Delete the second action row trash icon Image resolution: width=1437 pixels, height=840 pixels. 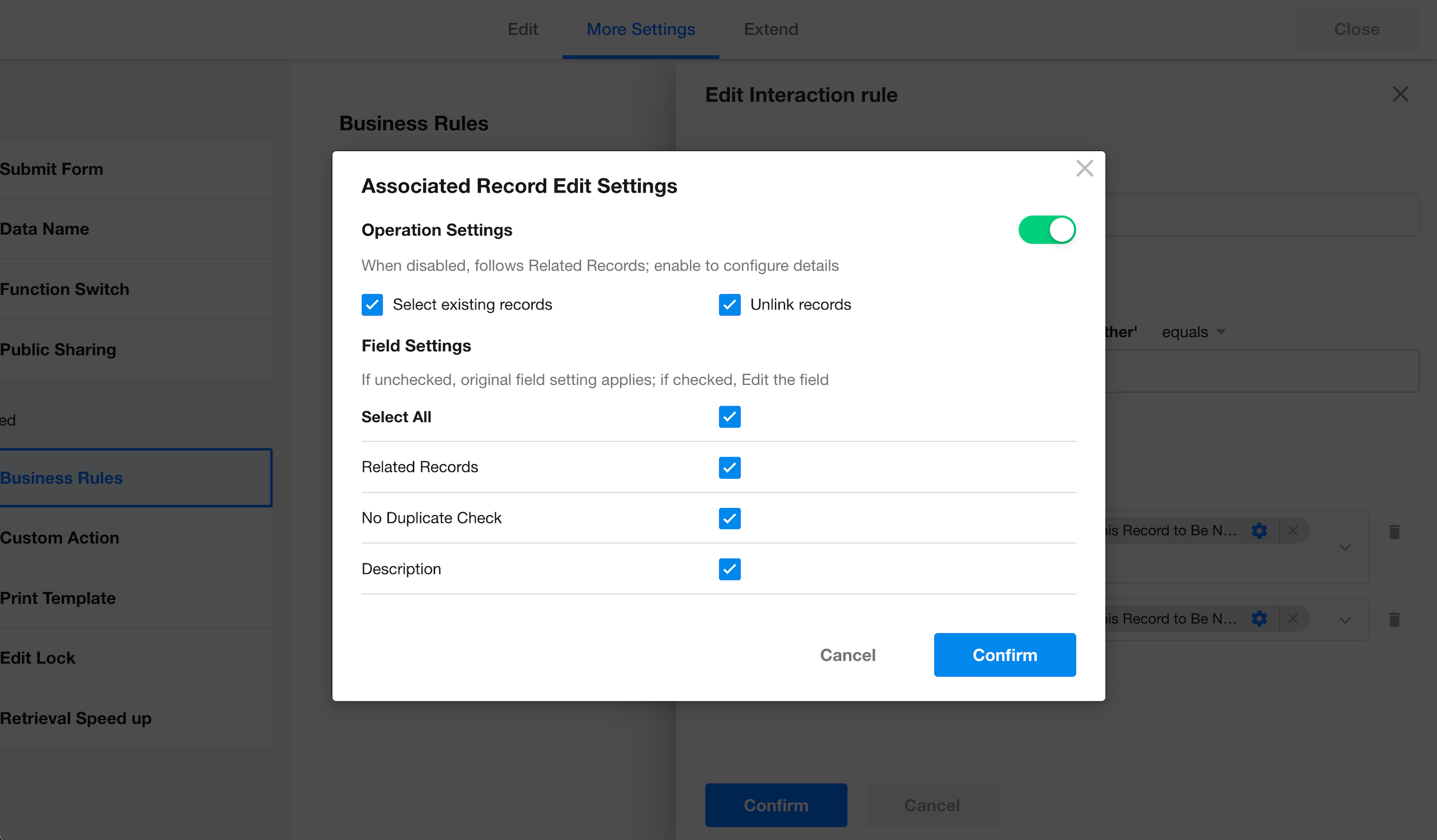pyautogui.click(x=1394, y=620)
